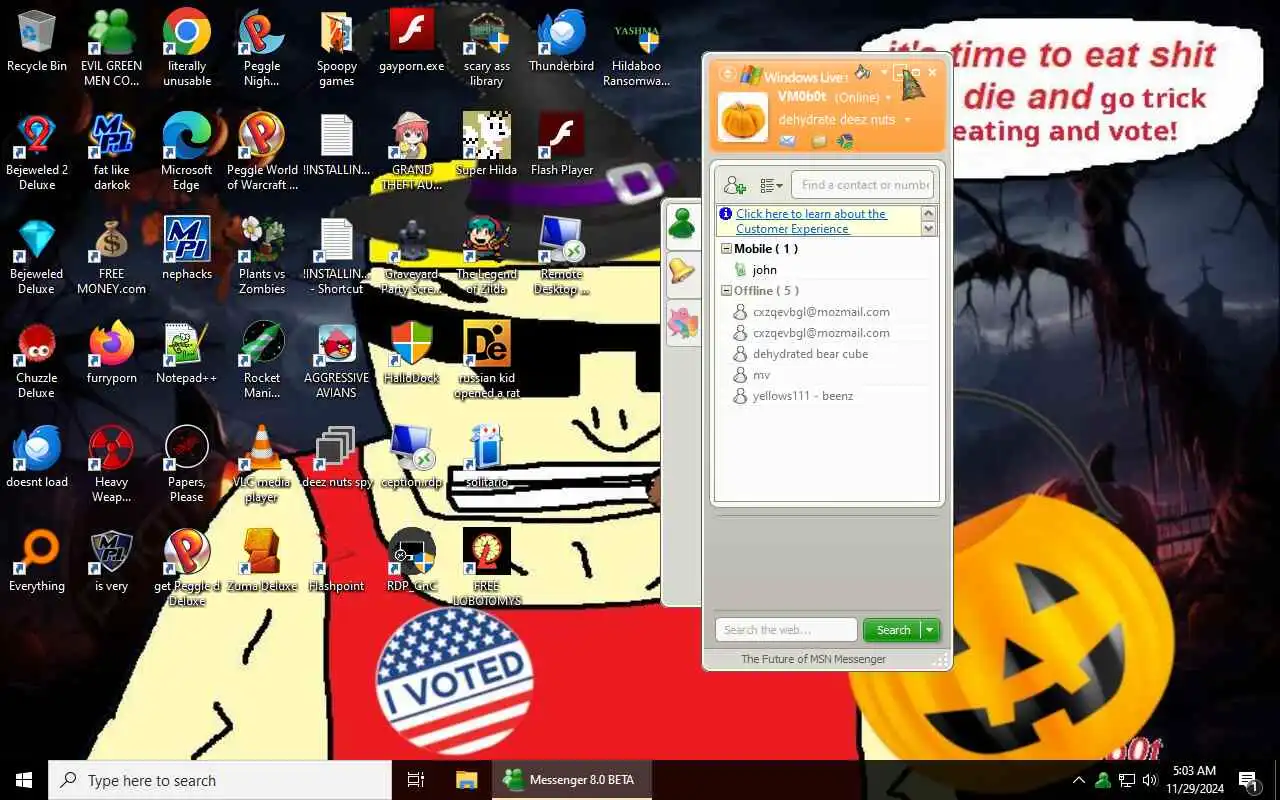Select the solitario desktop shortcut
The height and width of the screenshot is (800, 1280).
point(486,457)
